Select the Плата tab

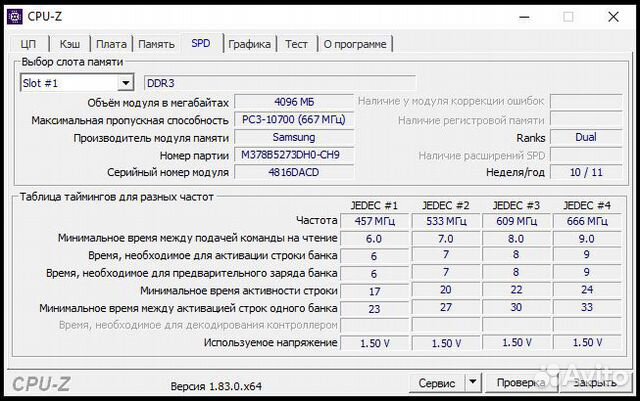click(112, 44)
